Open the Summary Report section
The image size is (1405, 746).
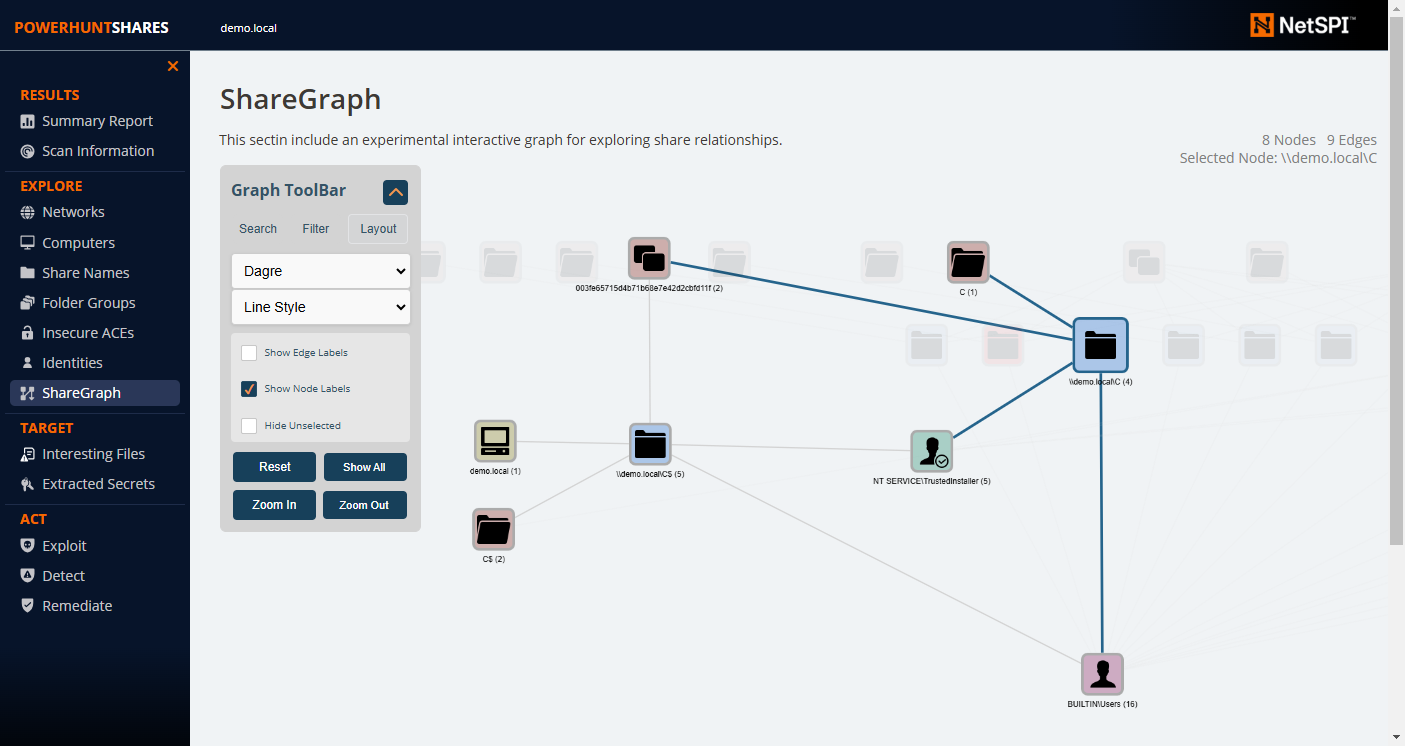tap(97, 120)
